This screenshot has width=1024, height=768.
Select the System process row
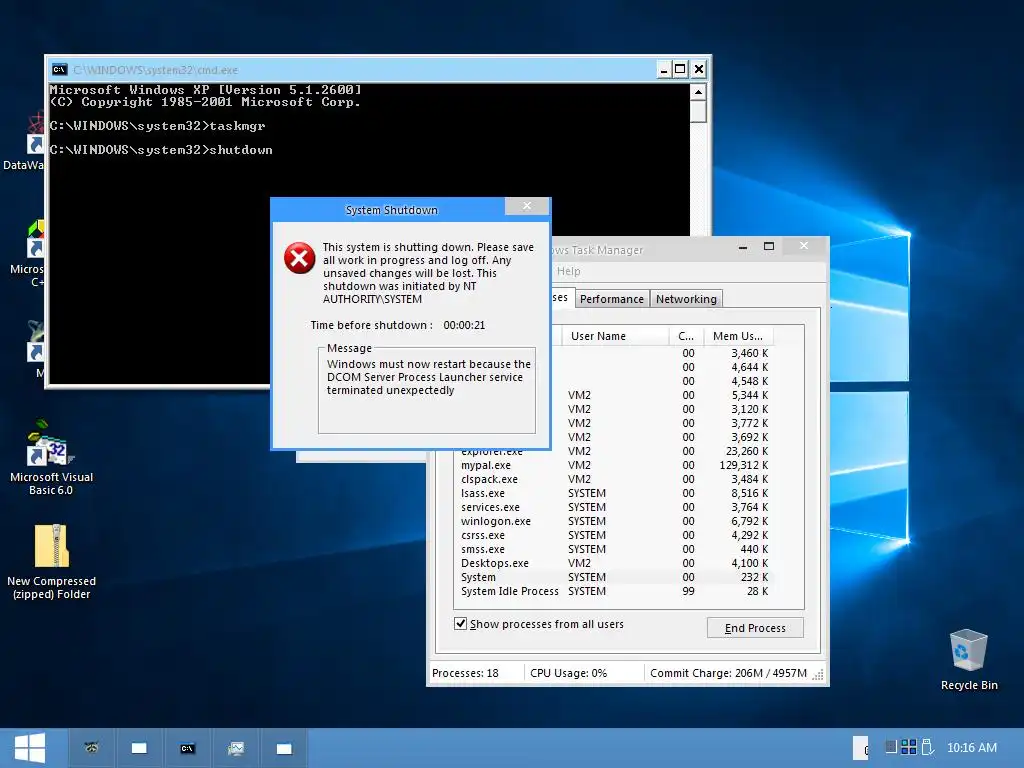pyautogui.click(x=614, y=577)
